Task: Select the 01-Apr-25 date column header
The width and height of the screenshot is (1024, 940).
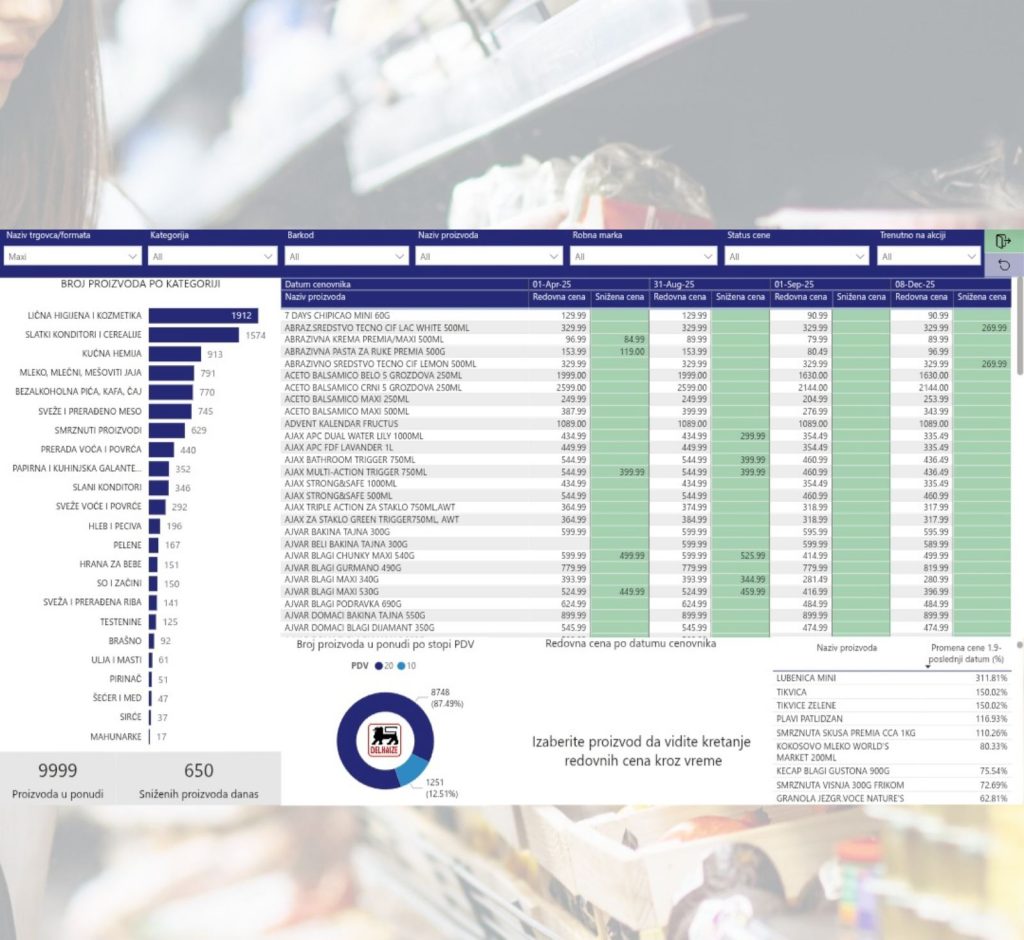Action: pos(553,285)
